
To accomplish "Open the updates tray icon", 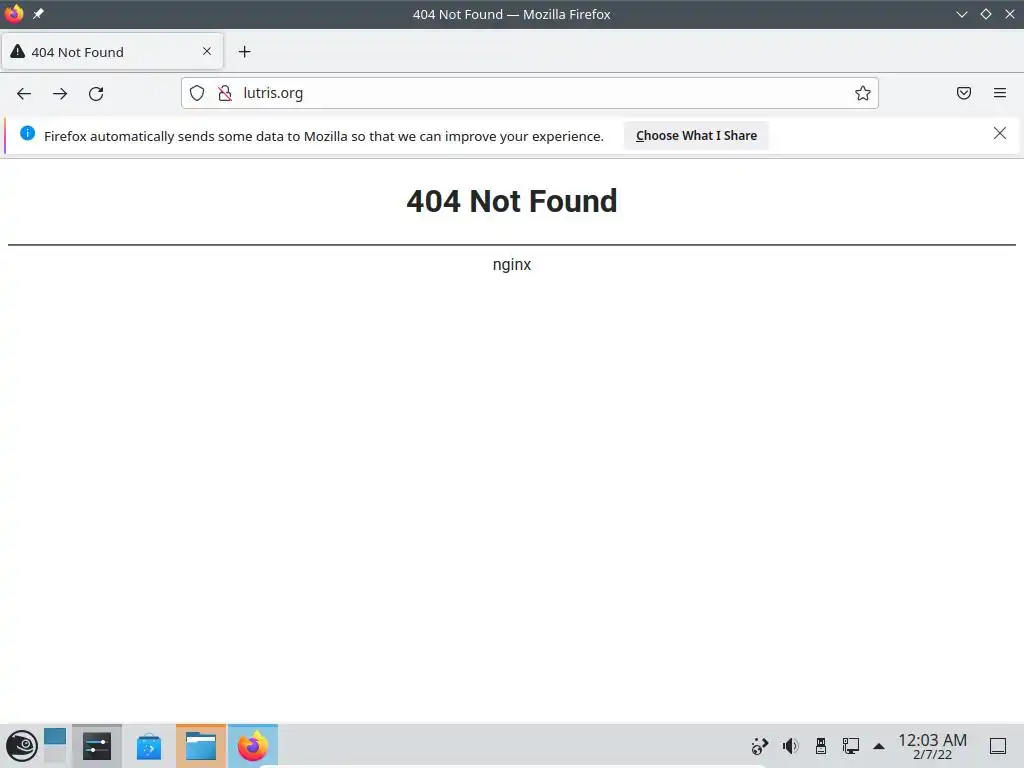I will (x=760, y=746).
